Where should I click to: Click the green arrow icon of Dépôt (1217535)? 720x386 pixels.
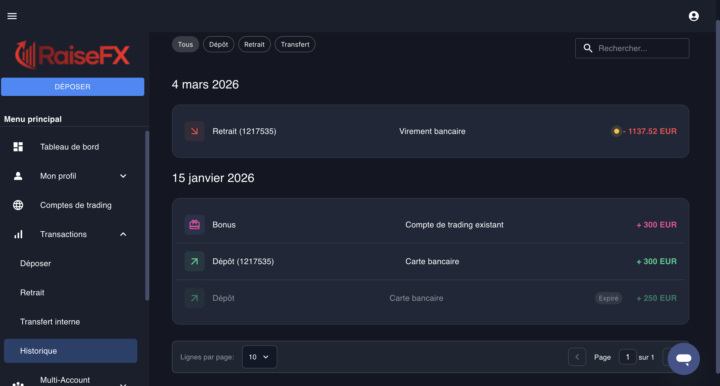[x=194, y=262]
